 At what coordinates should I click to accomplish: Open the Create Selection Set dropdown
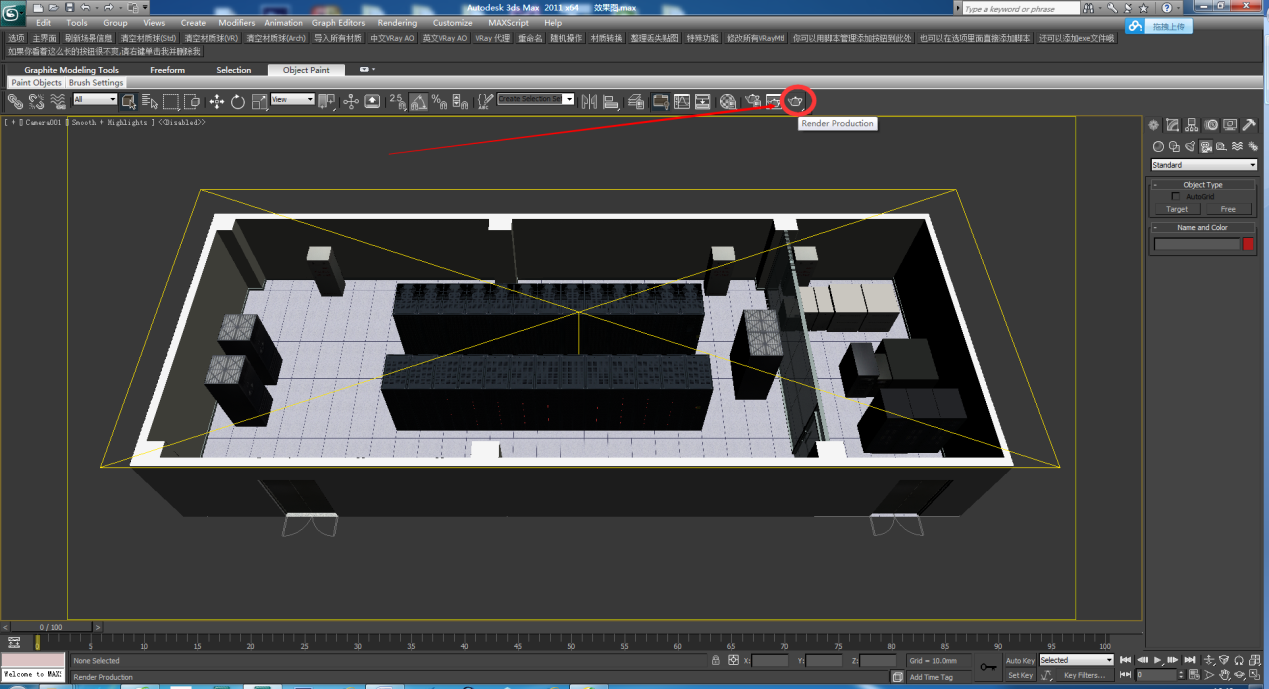536,100
